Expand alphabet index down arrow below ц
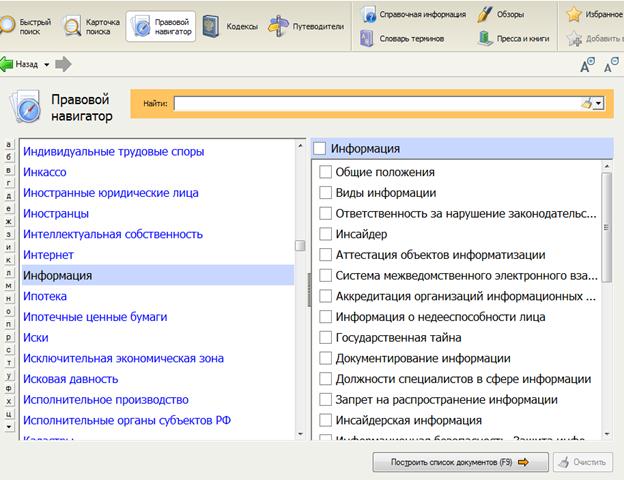This screenshot has width=624, height=480. coord(8,427)
